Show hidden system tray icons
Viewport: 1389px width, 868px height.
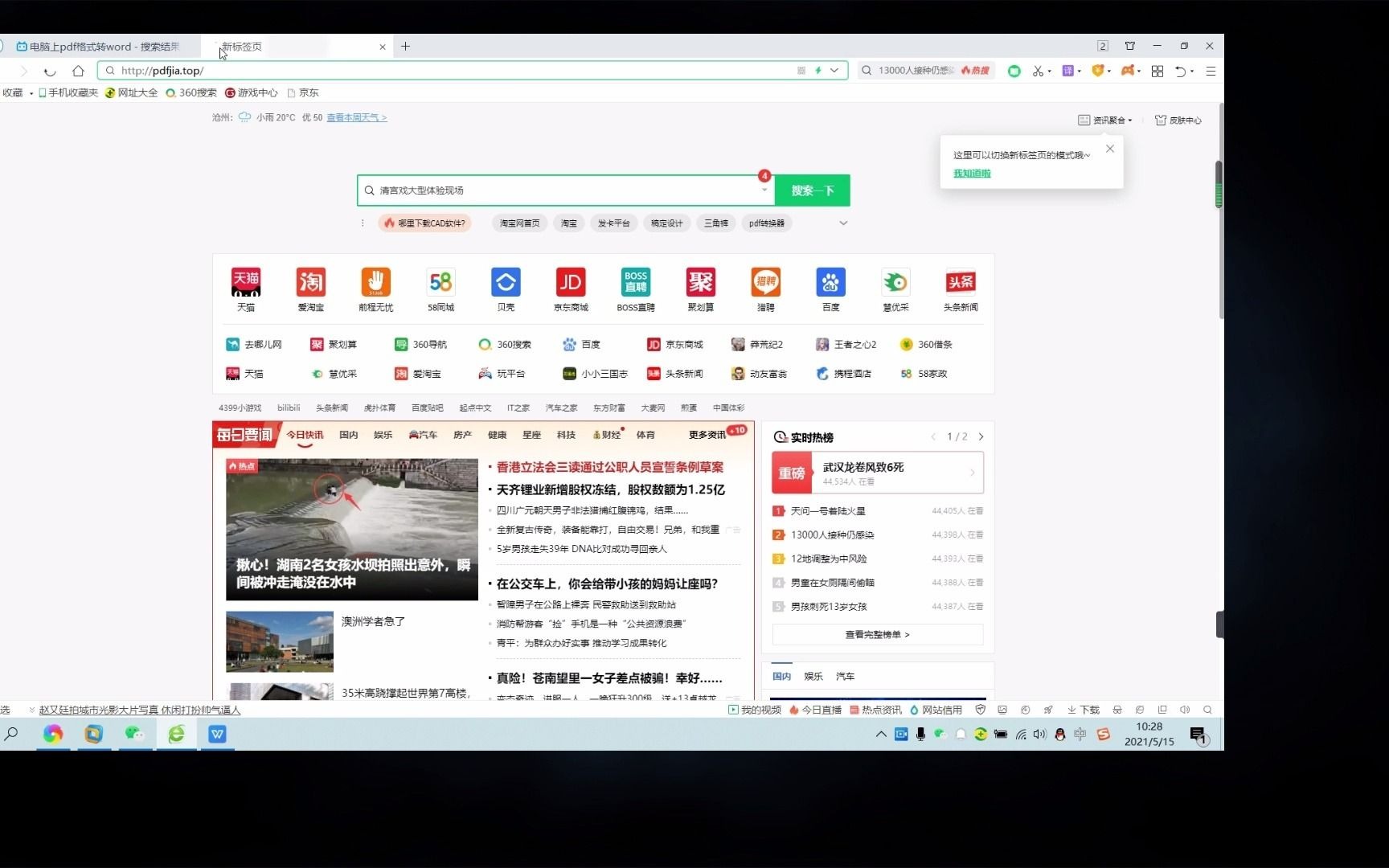[x=881, y=734]
